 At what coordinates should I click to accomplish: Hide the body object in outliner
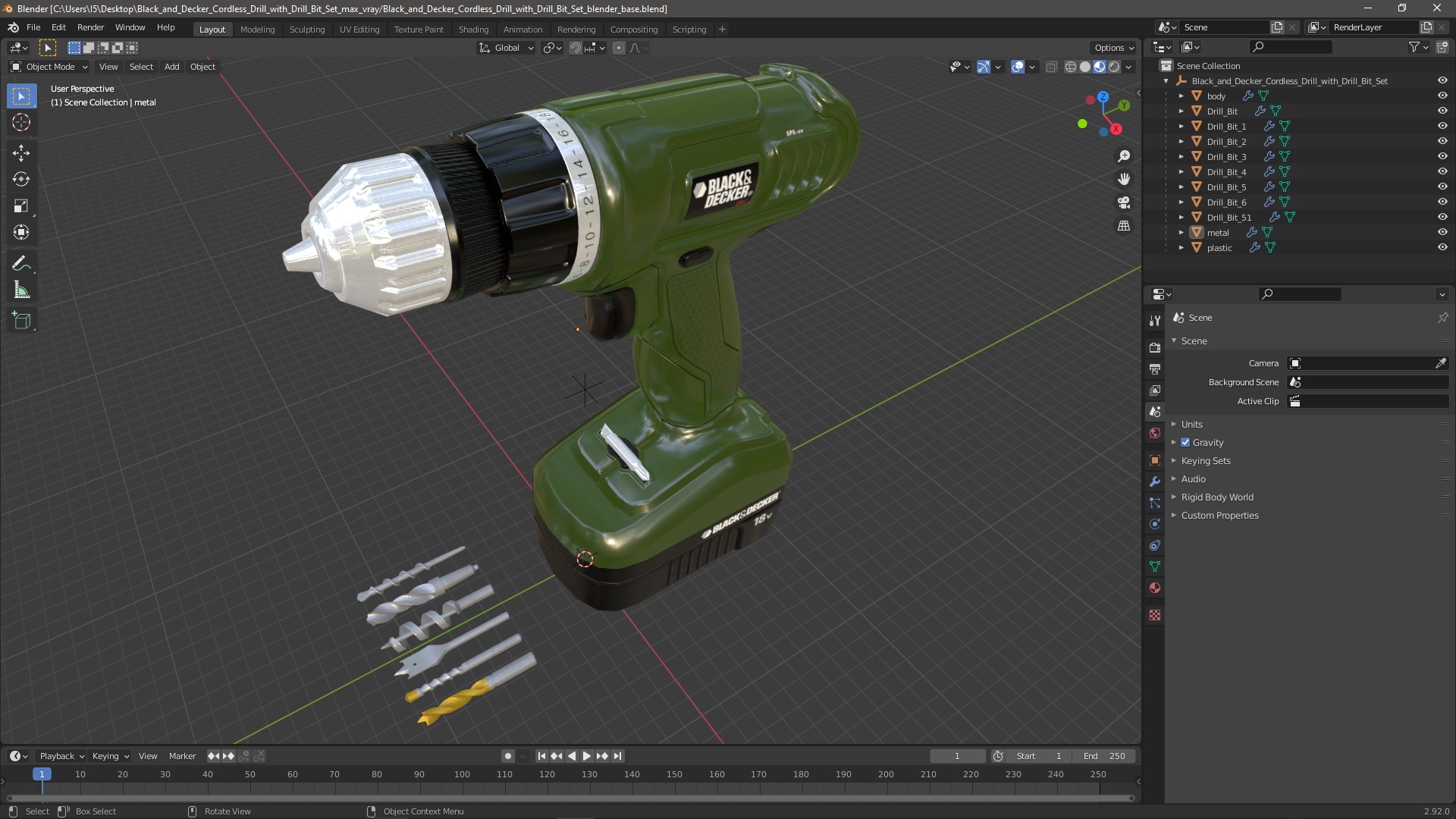pyautogui.click(x=1442, y=96)
